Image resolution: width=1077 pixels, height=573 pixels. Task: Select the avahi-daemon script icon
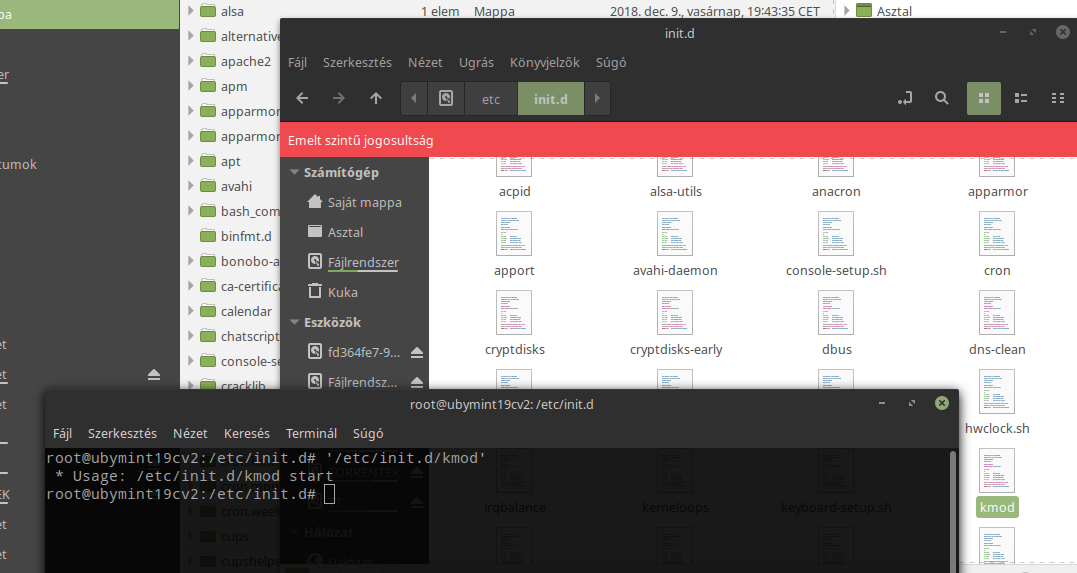[675, 234]
